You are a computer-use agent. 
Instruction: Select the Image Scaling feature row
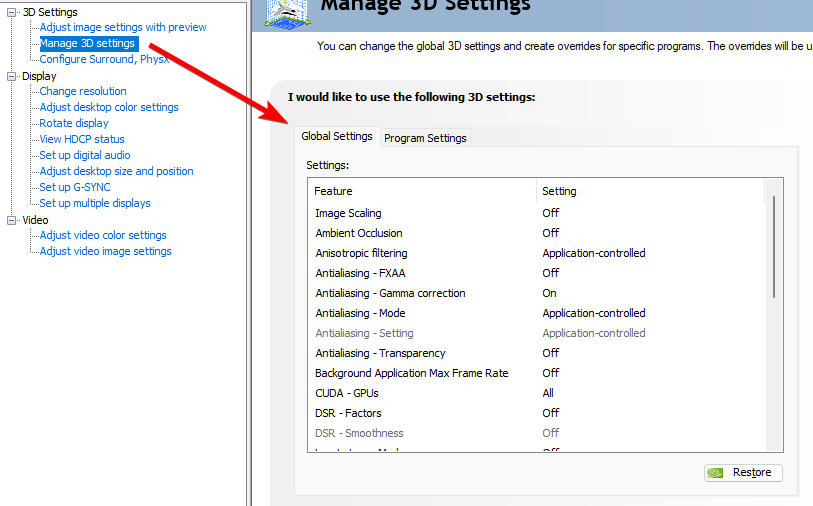[x=536, y=214]
